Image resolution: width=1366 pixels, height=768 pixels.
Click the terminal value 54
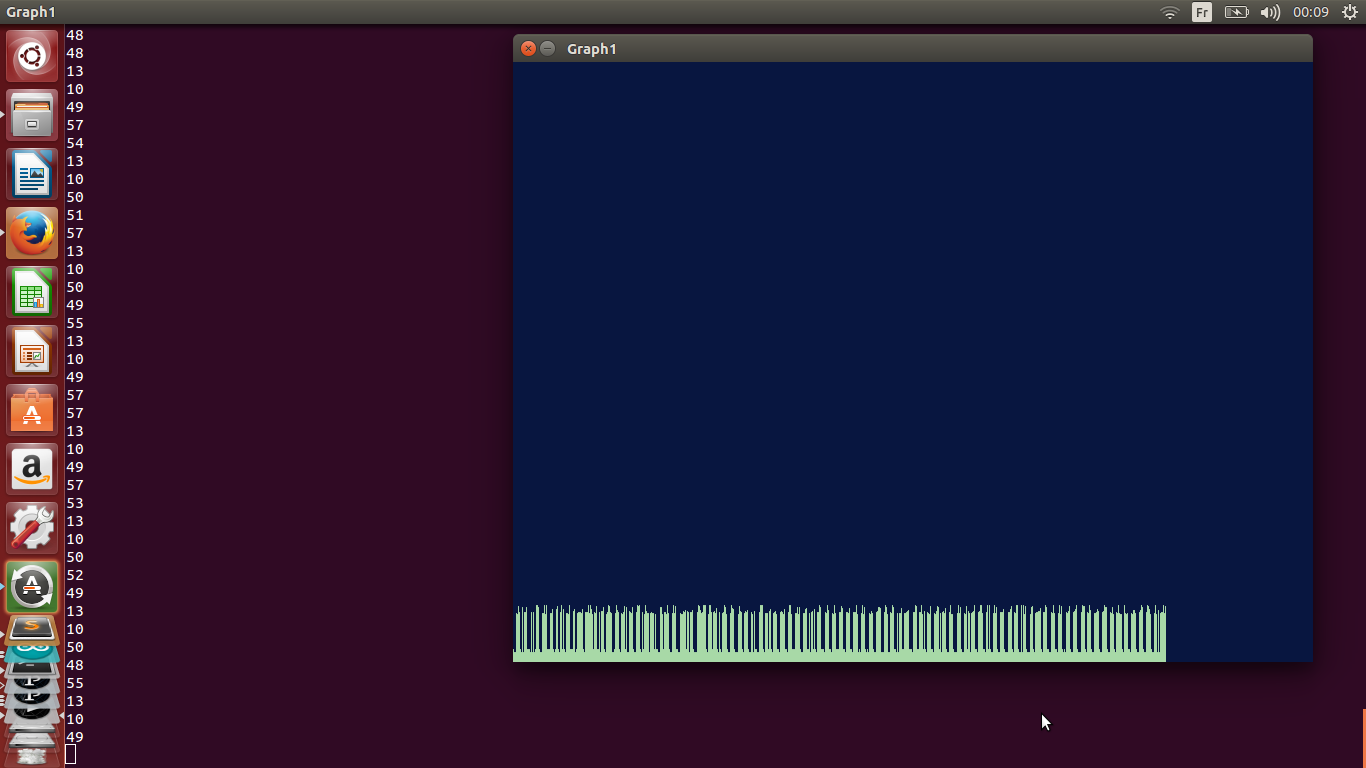pyautogui.click(x=75, y=143)
